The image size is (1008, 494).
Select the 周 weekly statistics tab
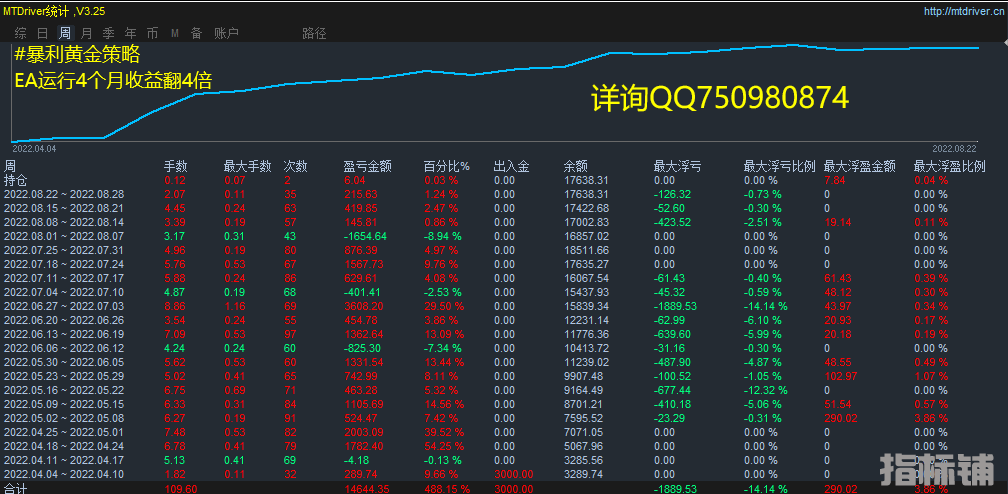tap(65, 33)
